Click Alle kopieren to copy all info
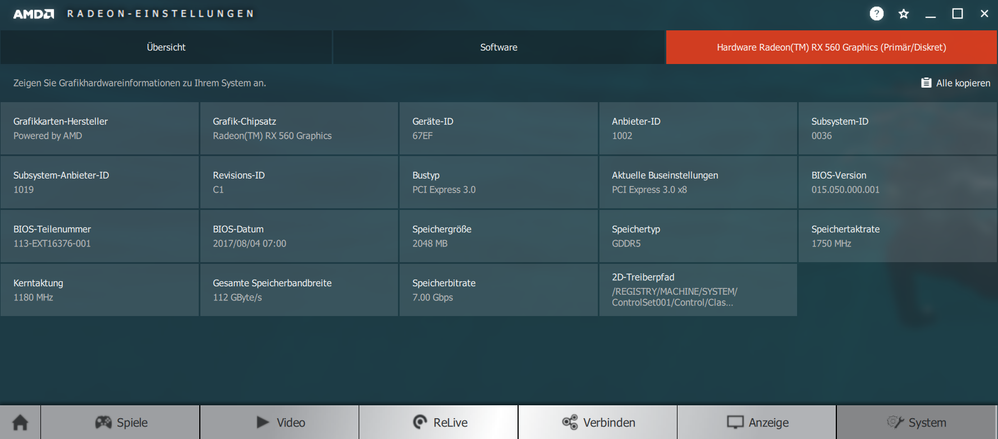Screen dimensions: 998x439 (955, 83)
